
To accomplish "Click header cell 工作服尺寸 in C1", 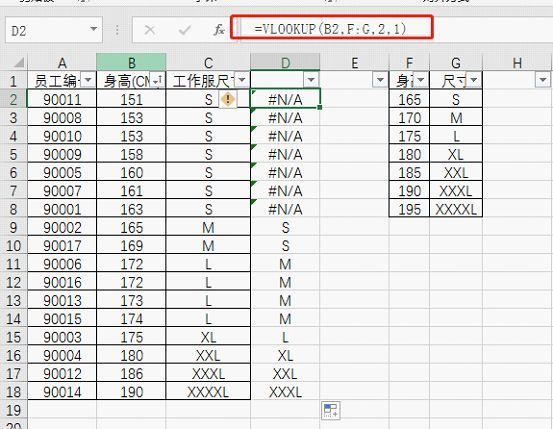I will coord(208,81).
